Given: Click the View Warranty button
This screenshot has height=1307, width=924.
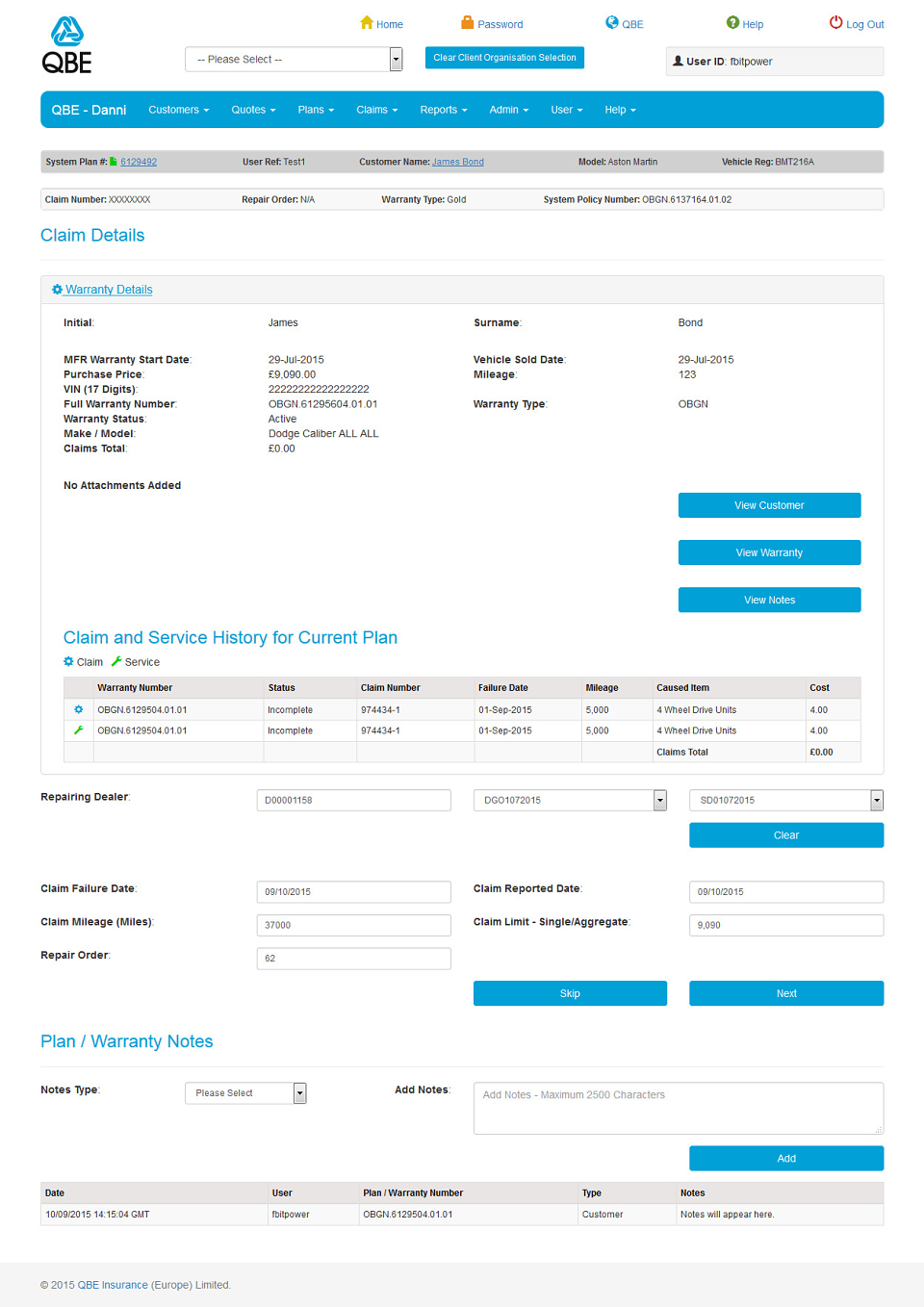Looking at the screenshot, I should (x=769, y=552).
